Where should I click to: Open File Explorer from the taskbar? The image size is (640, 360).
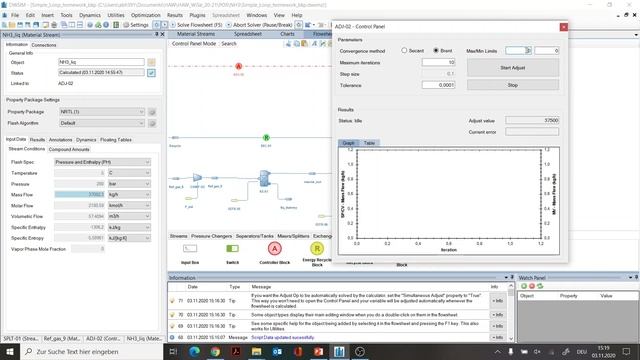(x=256, y=351)
